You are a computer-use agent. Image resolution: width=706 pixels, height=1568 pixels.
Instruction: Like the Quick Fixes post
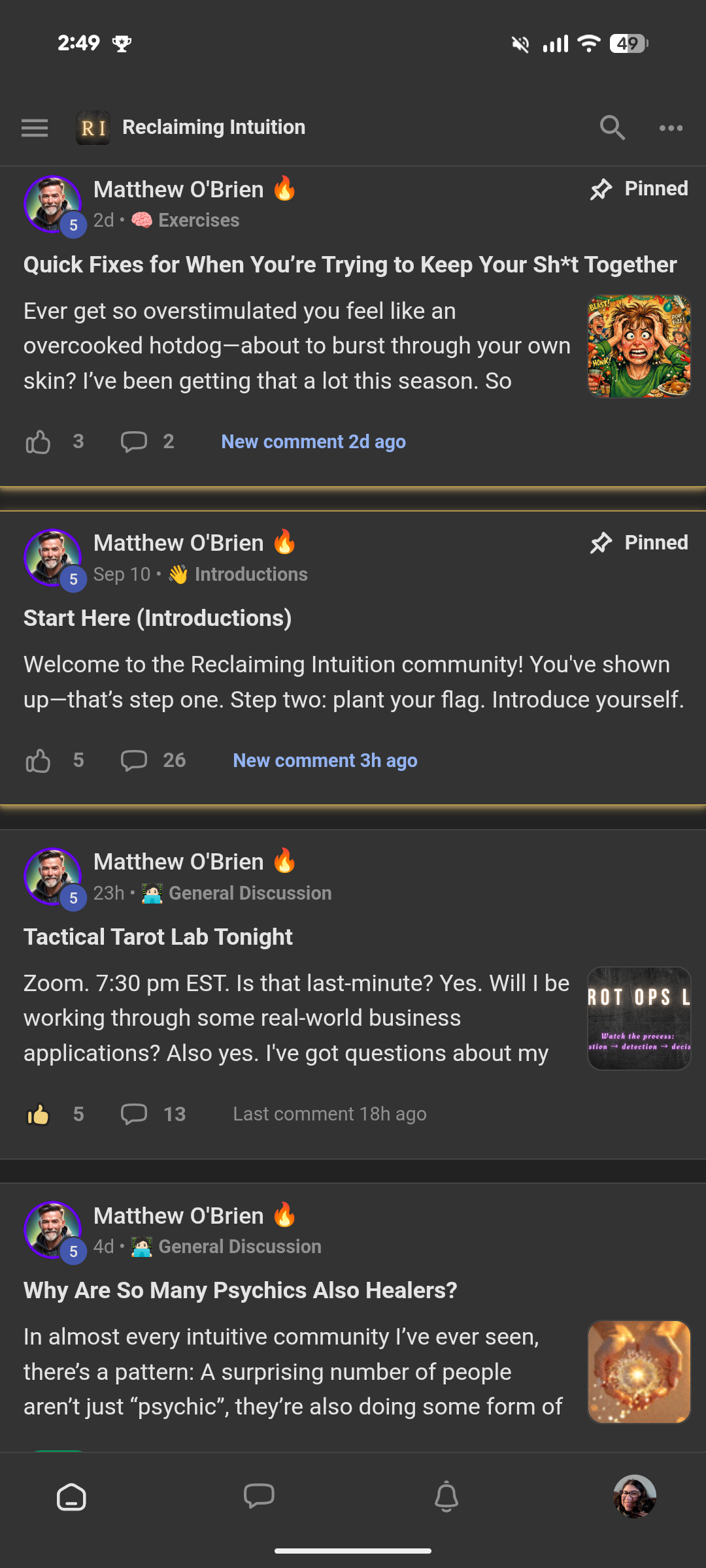38,442
